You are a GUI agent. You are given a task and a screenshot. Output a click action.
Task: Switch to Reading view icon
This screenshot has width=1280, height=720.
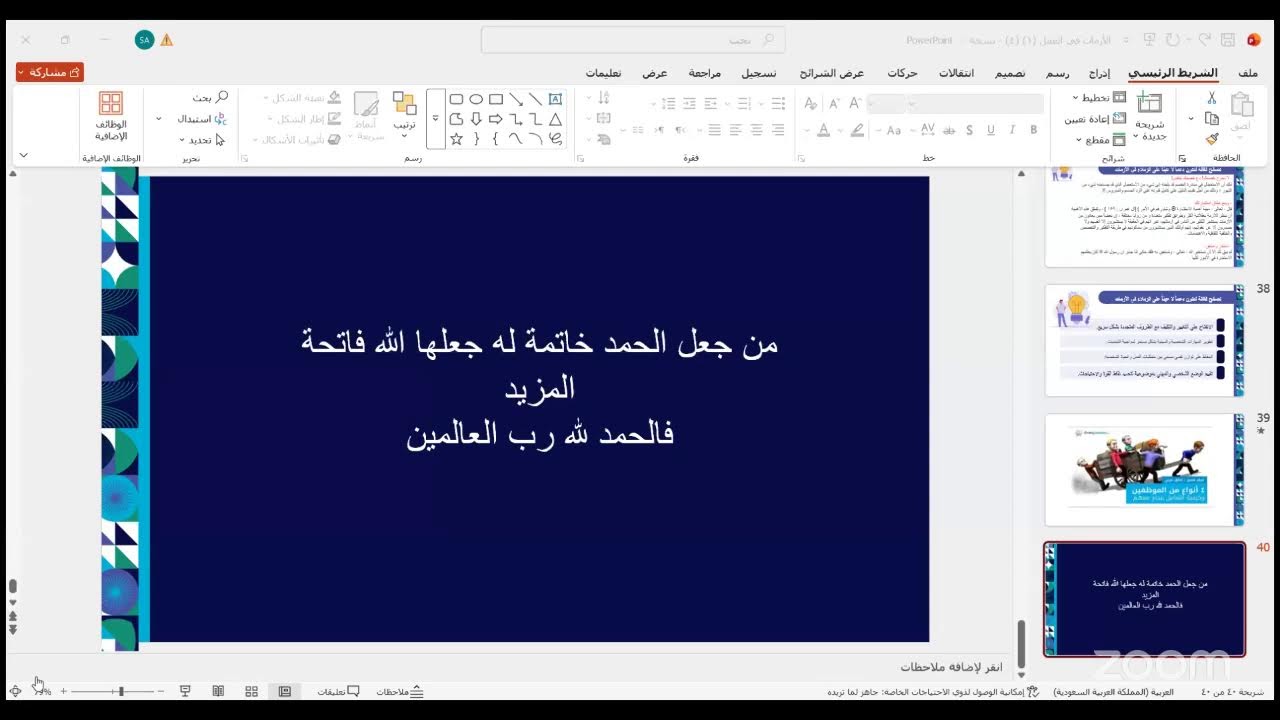coord(218,691)
